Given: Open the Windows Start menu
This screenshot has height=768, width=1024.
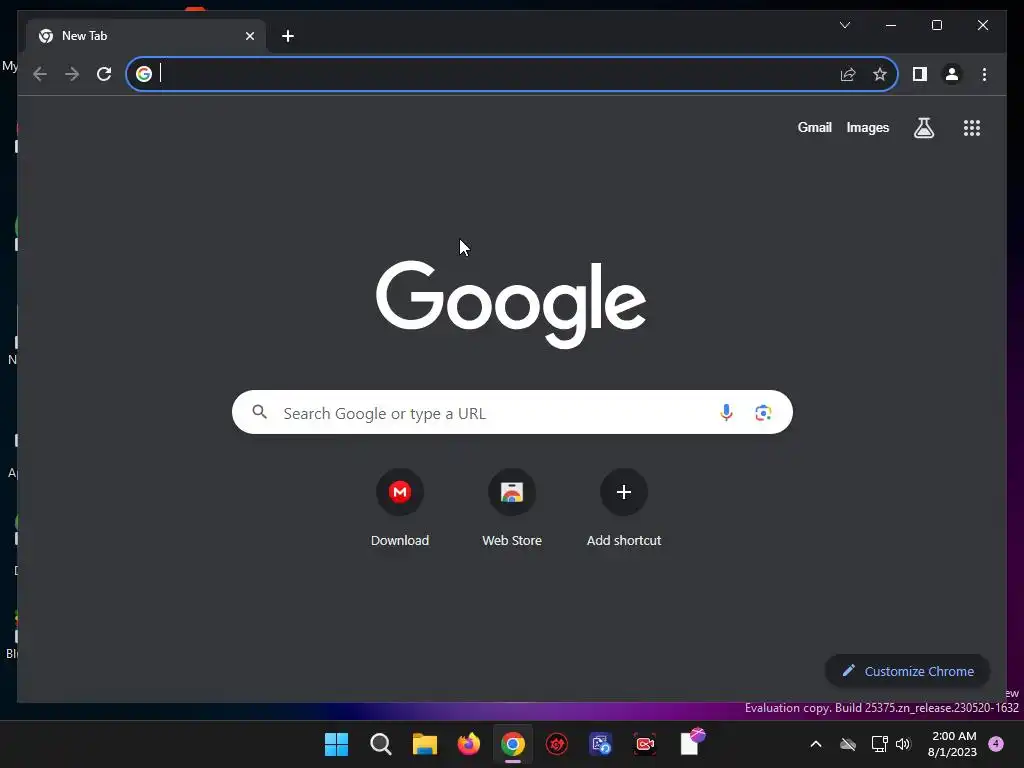Looking at the screenshot, I should (x=336, y=744).
